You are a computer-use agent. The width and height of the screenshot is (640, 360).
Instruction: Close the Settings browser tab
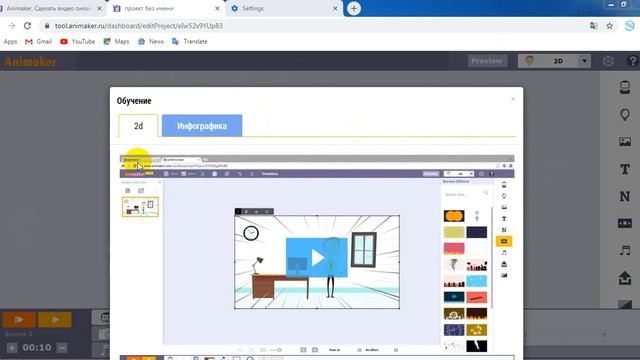(x=335, y=8)
